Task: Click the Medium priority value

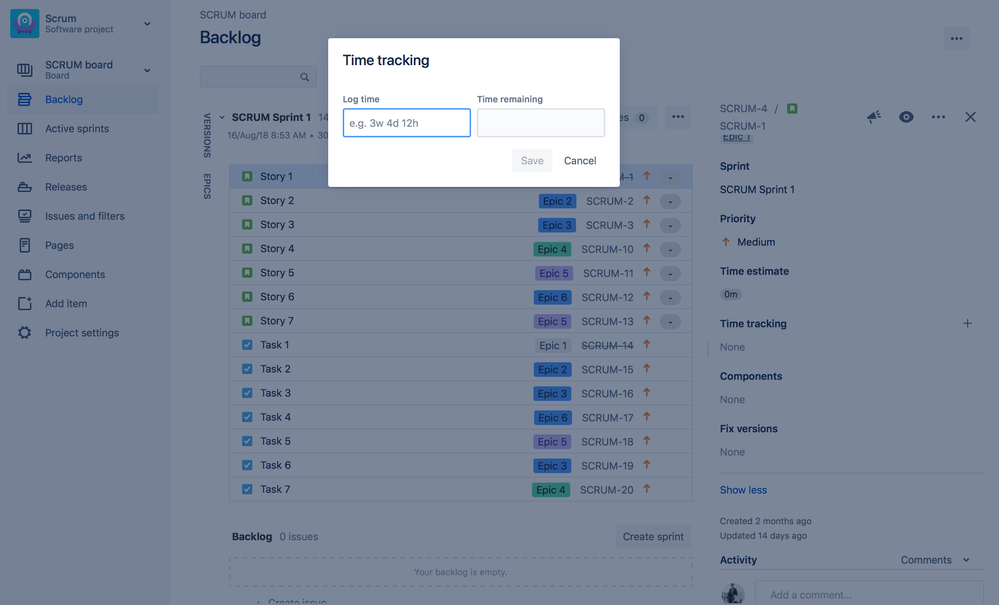Action: pyautogui.click(x=756, y=242)
